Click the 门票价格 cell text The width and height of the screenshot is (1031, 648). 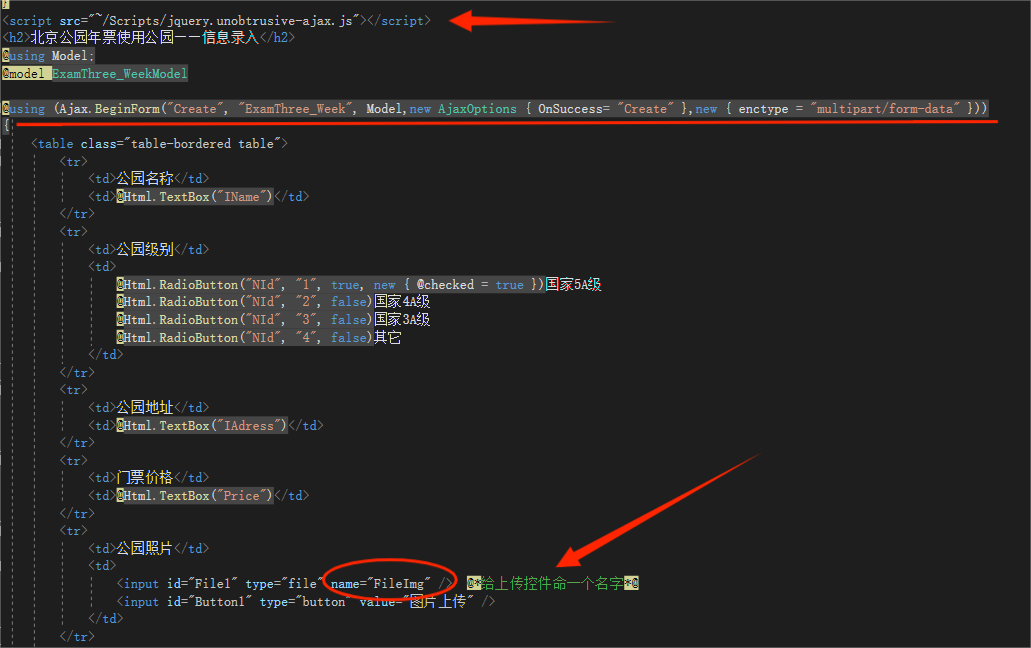point(145,477)
